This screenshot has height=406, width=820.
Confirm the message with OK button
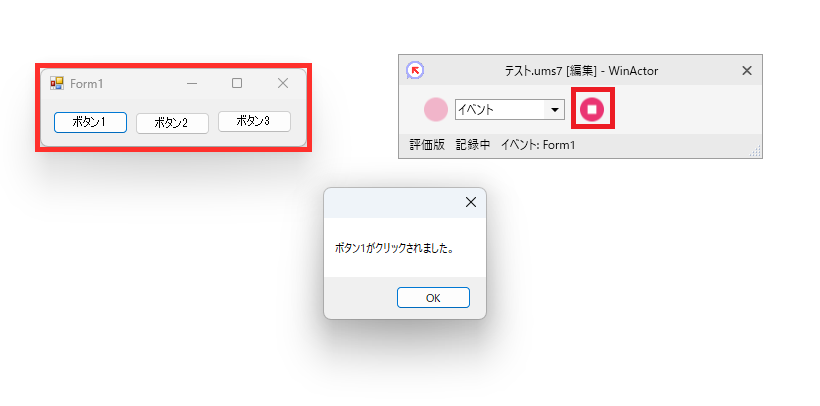pos(433,298)
